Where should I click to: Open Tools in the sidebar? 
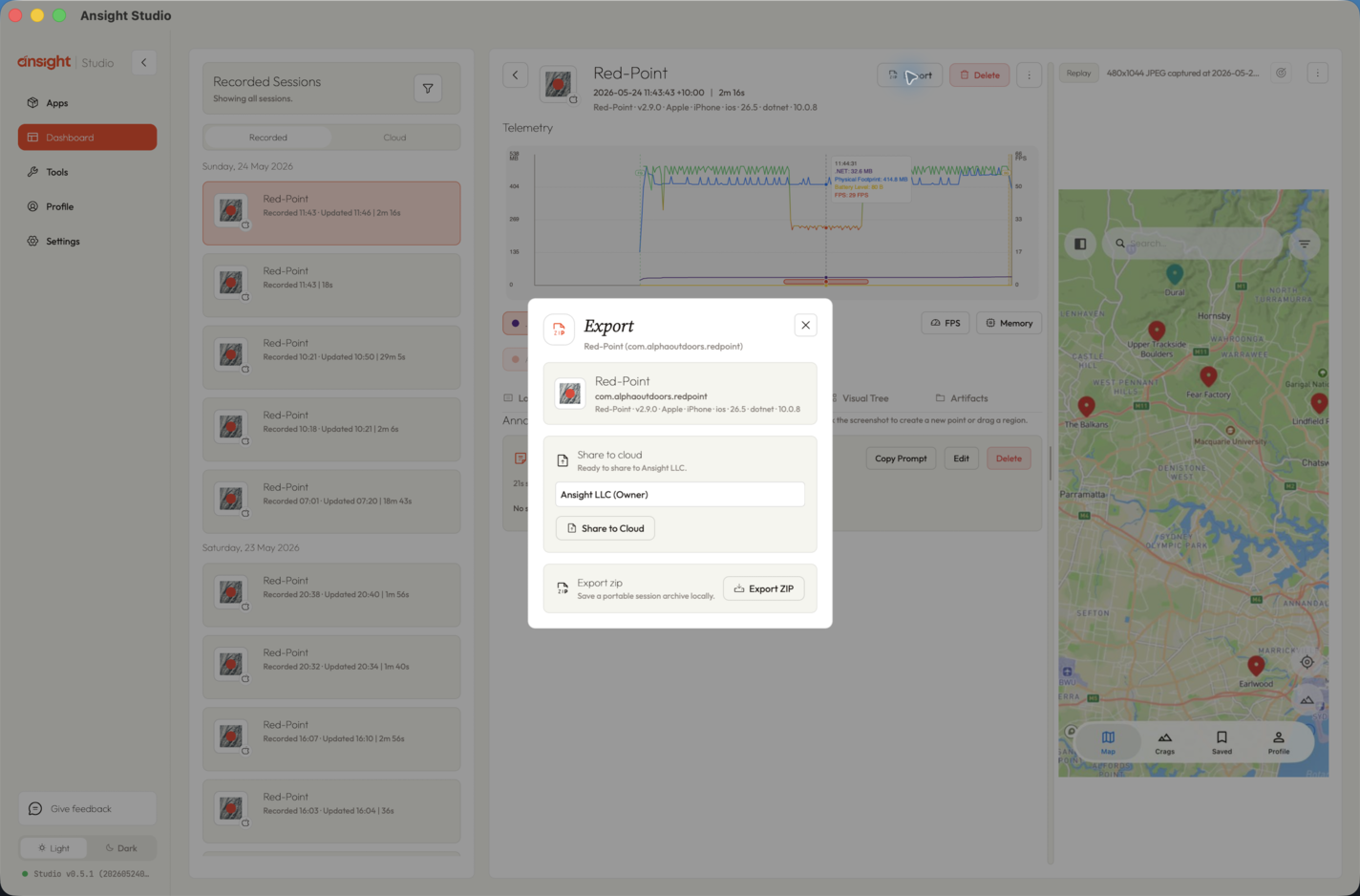point(87,172)
